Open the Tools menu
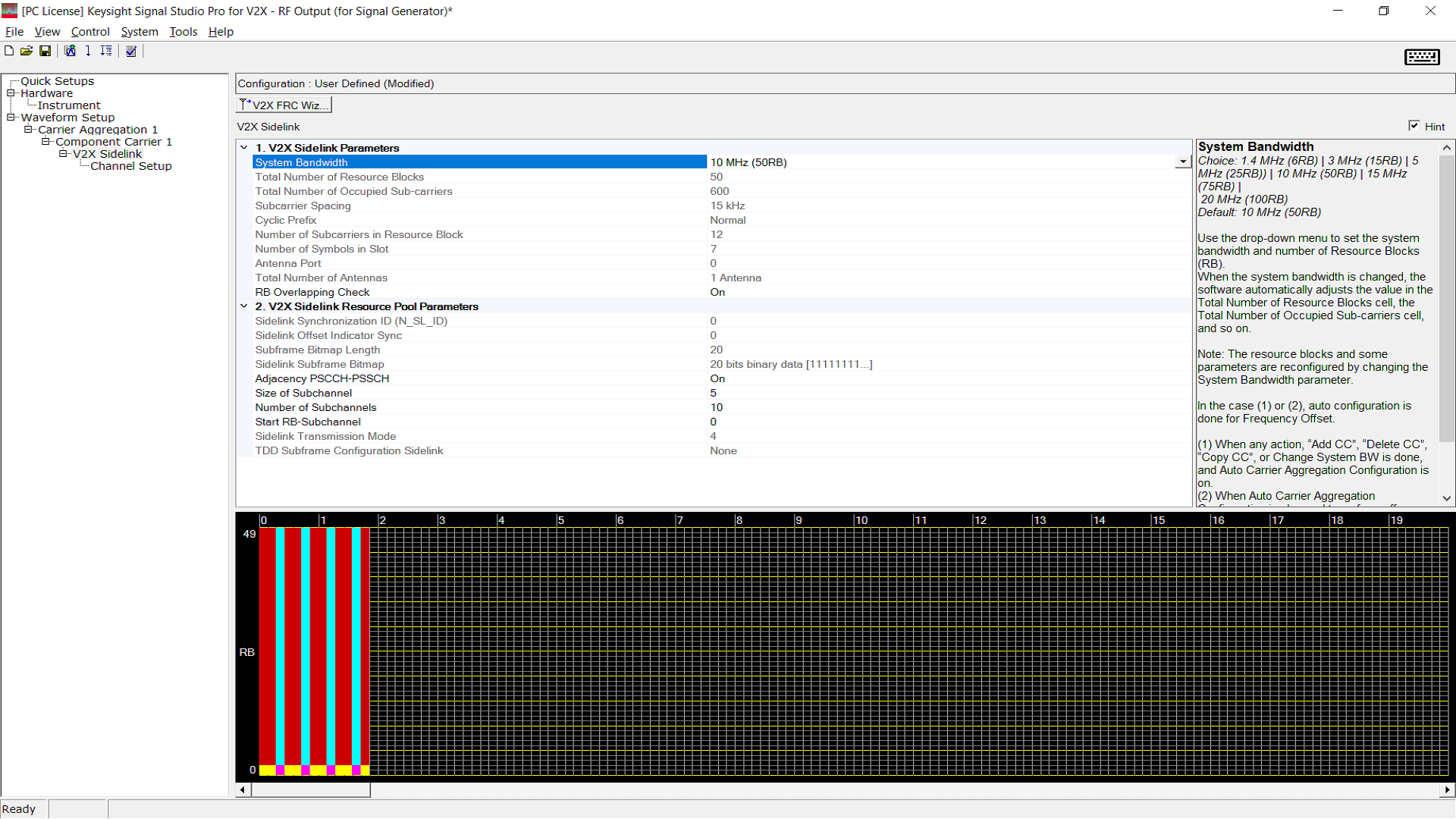 [x=183, y=32]
